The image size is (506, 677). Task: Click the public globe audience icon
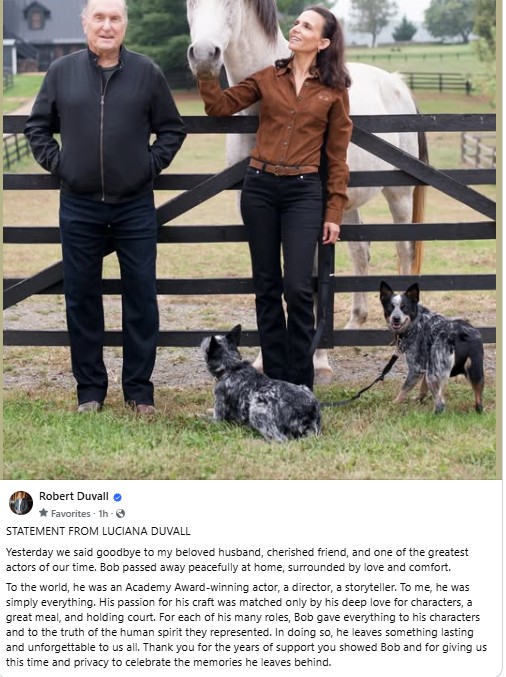coord(120,513)
